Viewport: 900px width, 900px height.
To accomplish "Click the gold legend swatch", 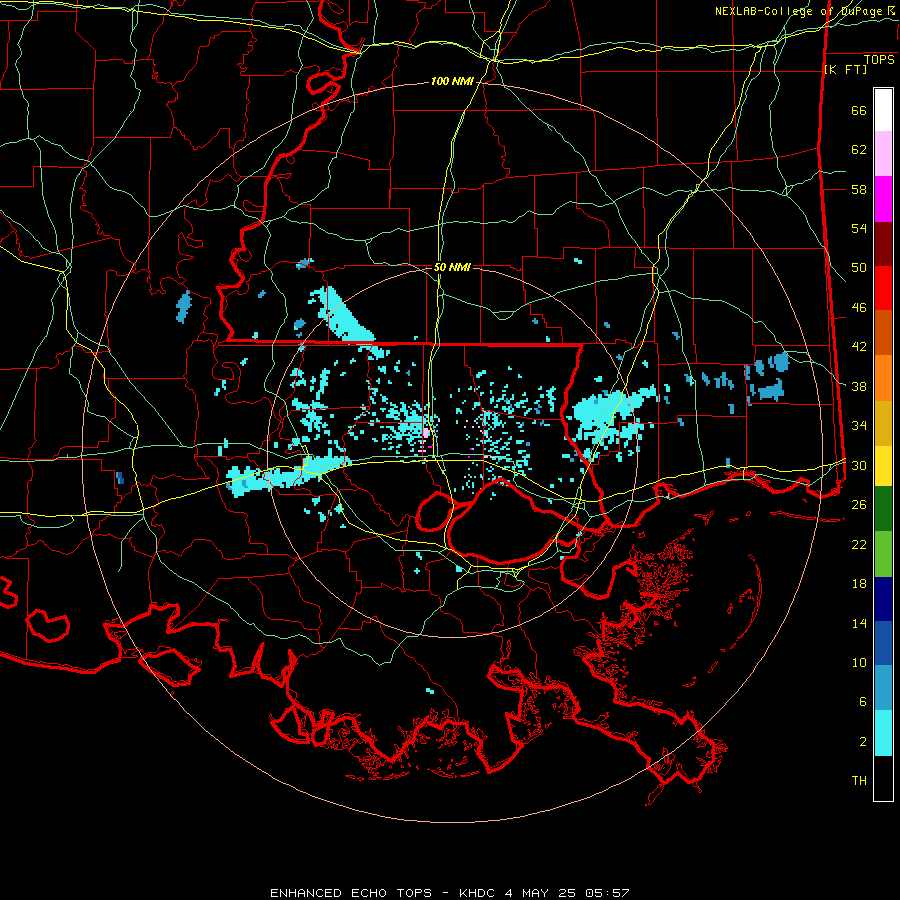I will pyautogui.click(x=883, y=423).
